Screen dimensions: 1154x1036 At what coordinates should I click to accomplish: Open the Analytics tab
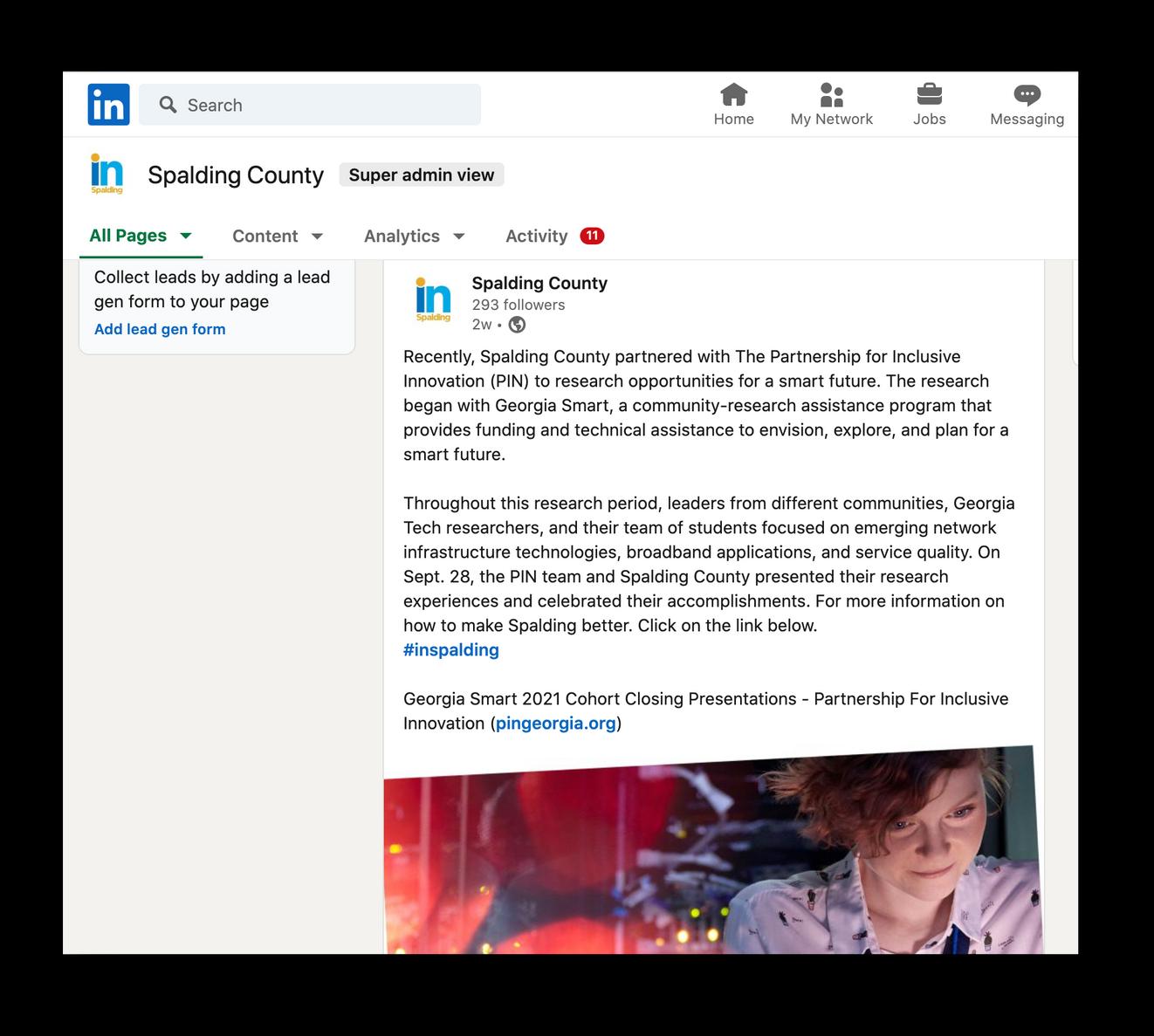(x=402, y=236)
